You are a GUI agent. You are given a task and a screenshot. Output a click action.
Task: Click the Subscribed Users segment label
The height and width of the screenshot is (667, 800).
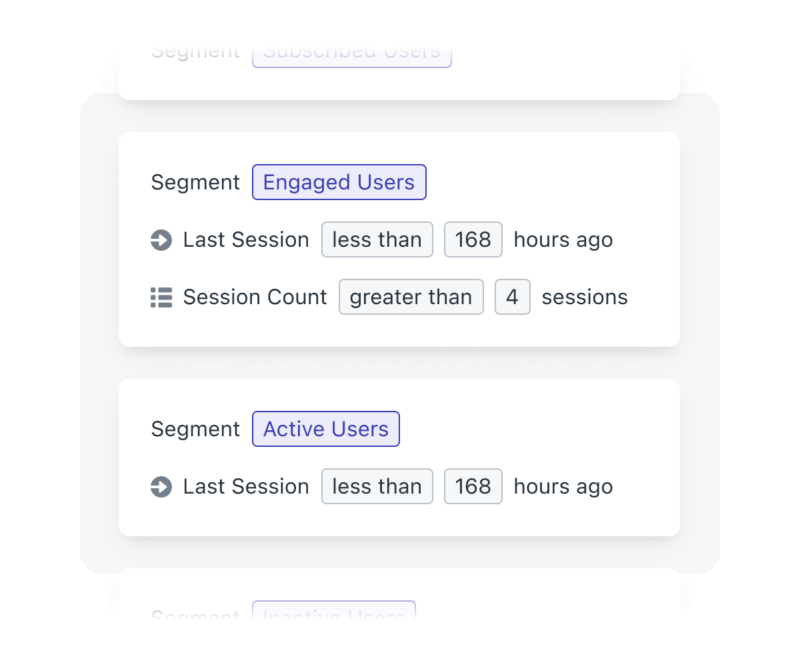coord(351,49)
